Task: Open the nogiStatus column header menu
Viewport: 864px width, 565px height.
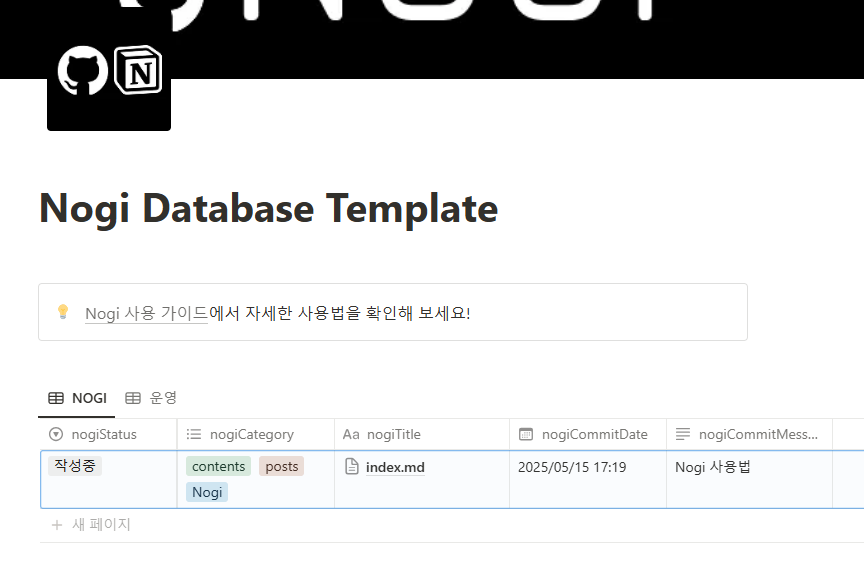Action: click(108, 434)
